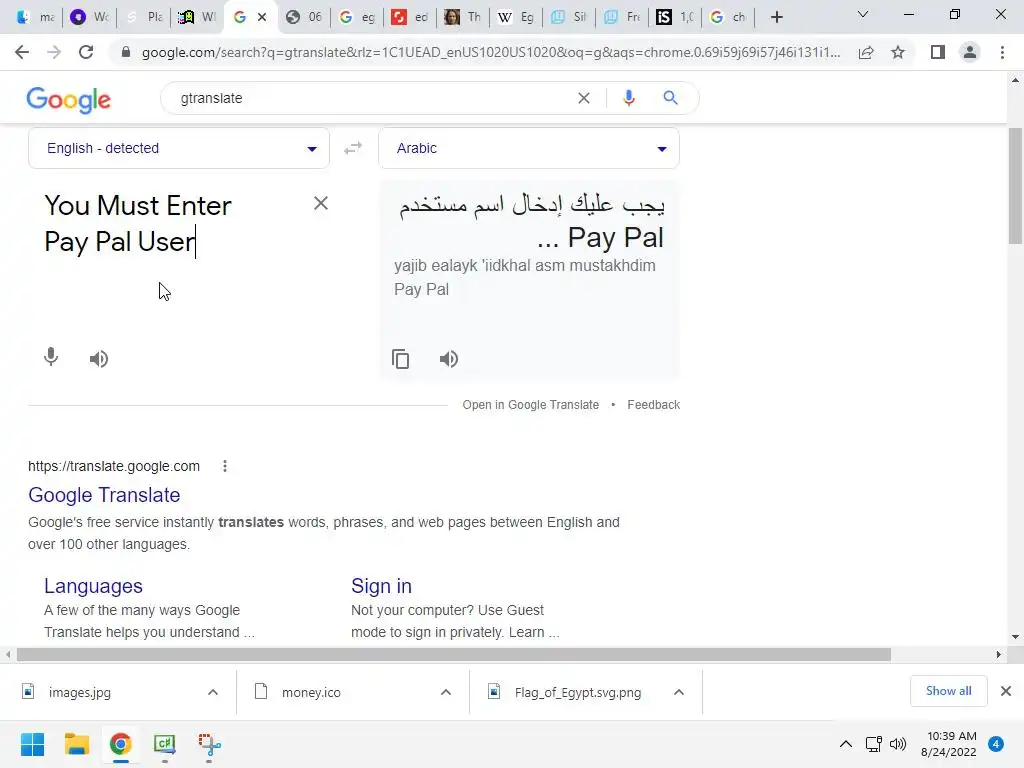Swap translation languages

[353, 148]
